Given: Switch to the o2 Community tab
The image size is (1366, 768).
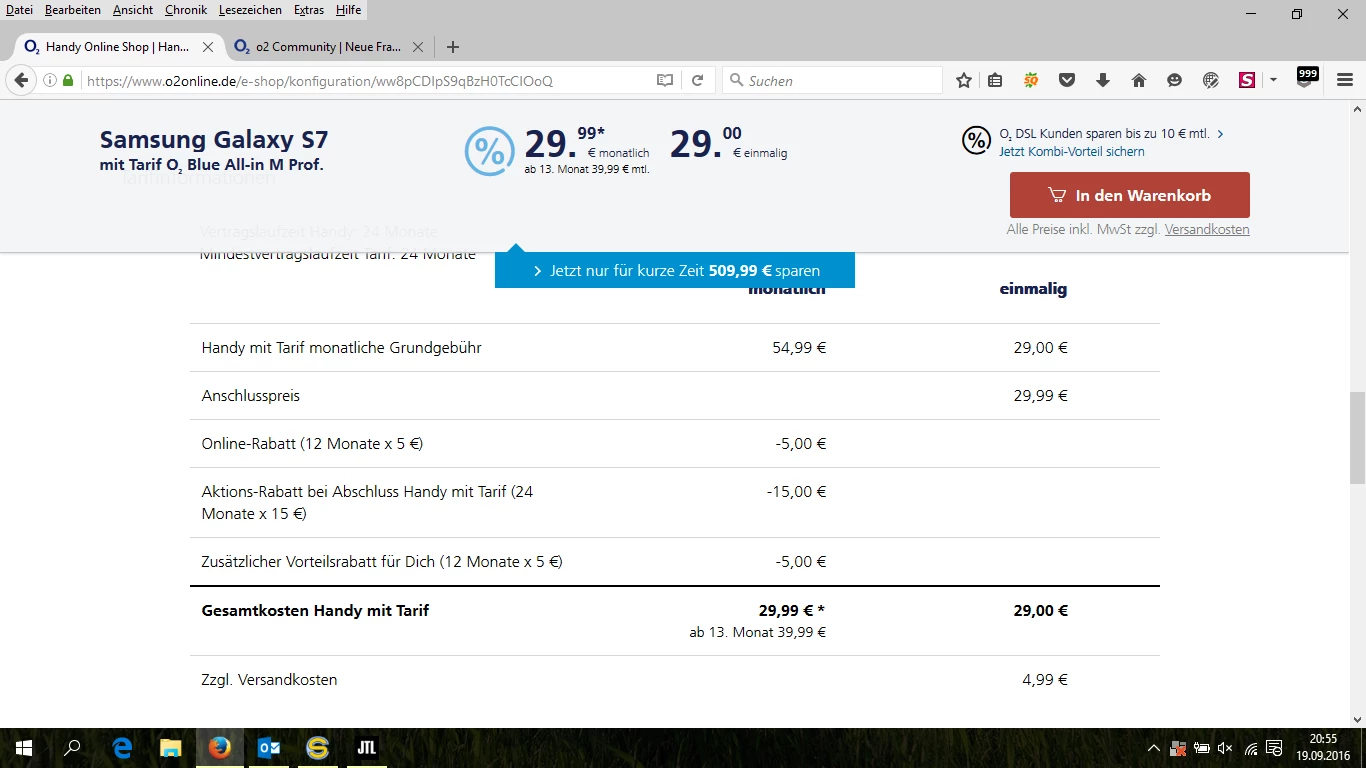Looking at the screenshot, I should click(328, 47).
